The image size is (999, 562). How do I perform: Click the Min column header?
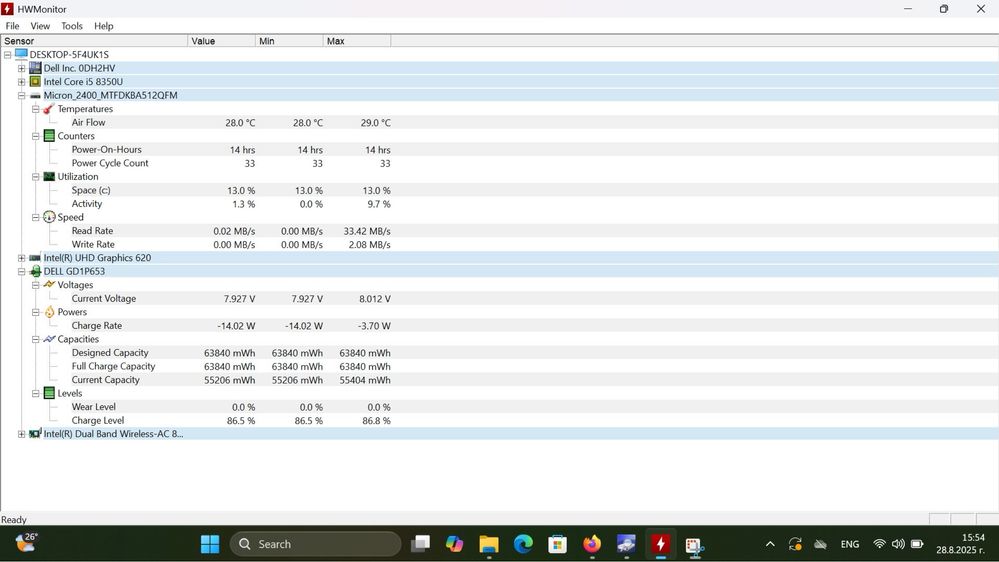click(x=289, y=41)
